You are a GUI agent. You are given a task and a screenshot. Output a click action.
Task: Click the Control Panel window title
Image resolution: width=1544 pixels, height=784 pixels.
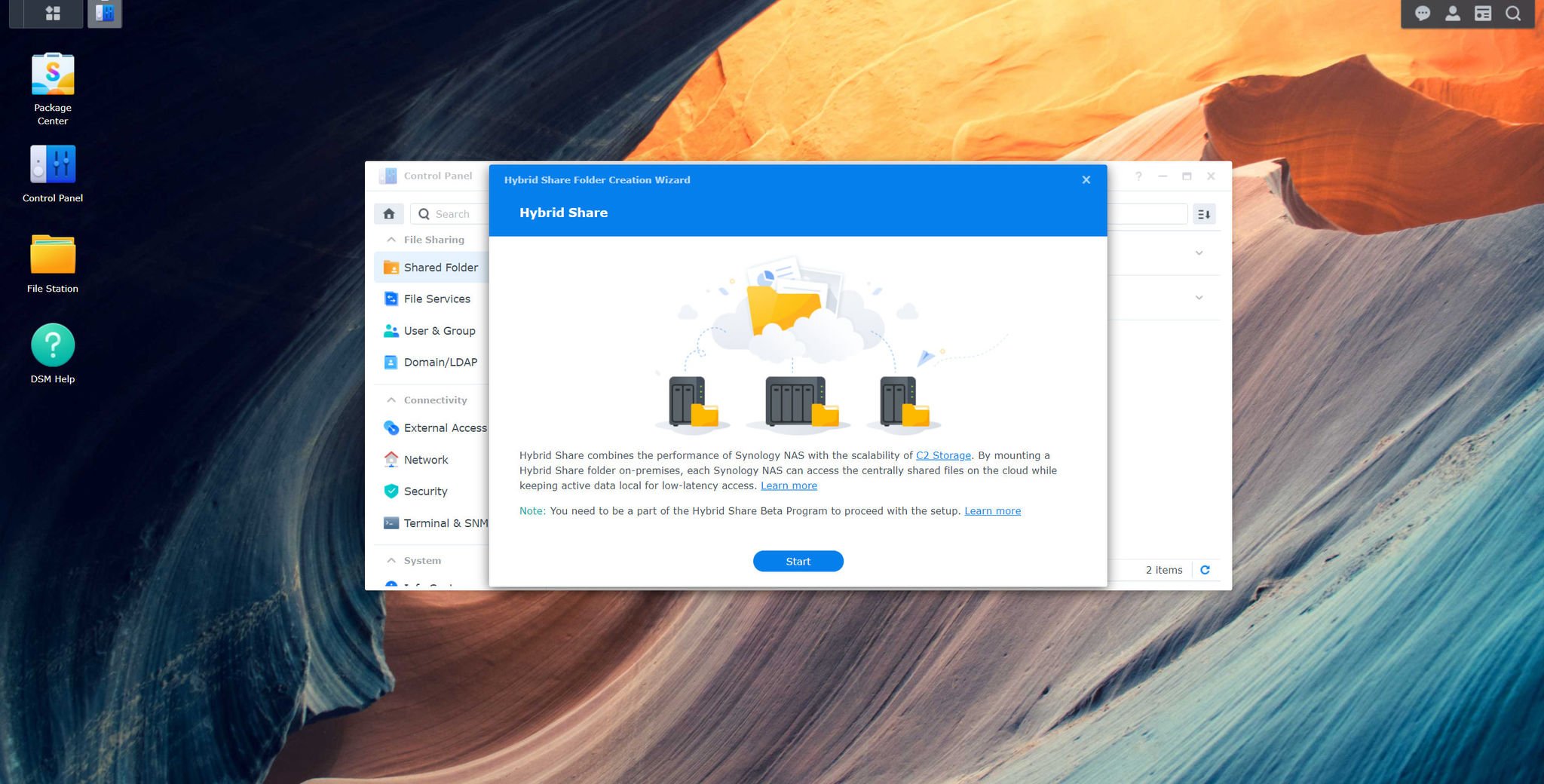[x=438, y=176]
